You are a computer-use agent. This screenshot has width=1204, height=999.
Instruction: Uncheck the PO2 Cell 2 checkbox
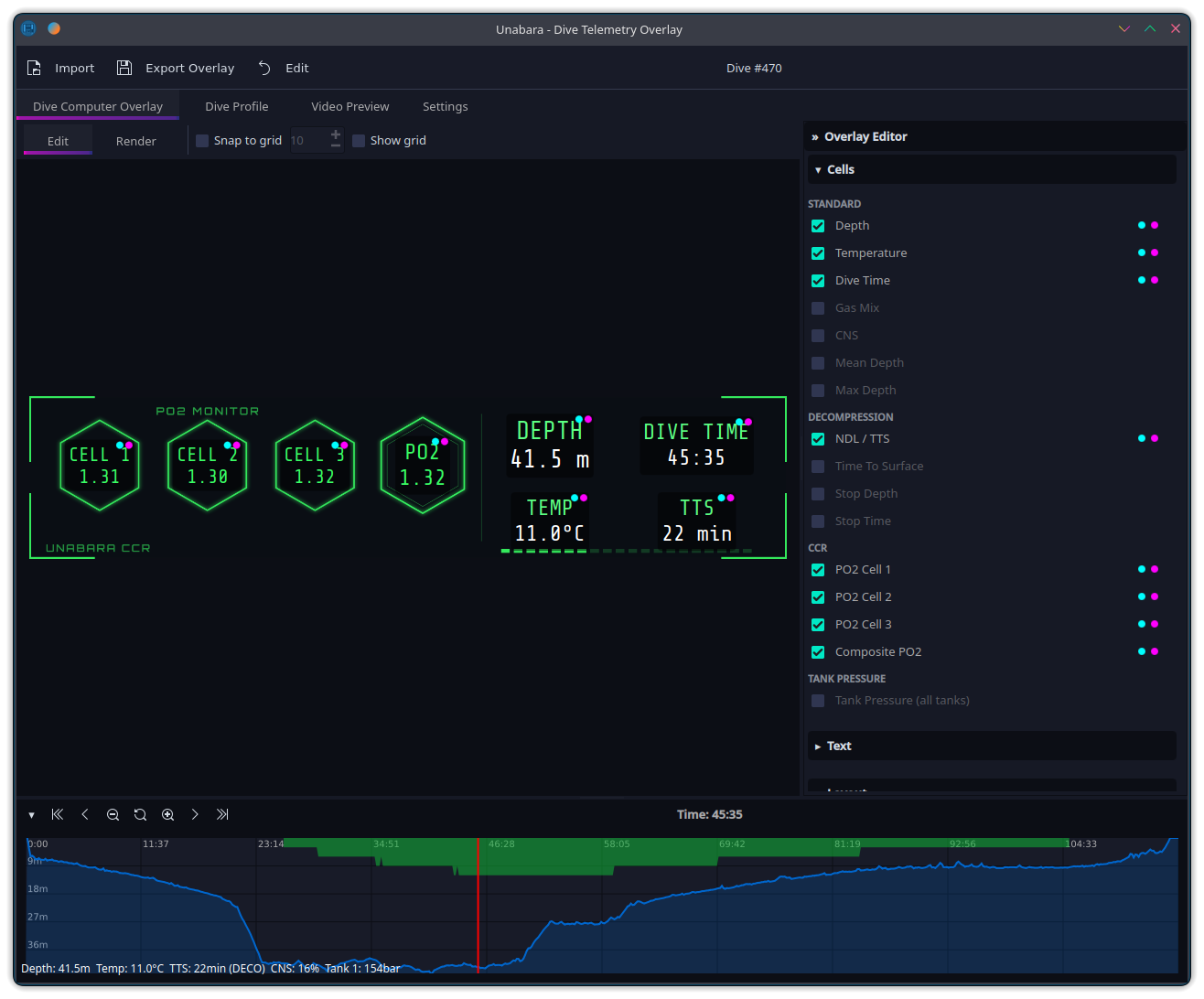click(818, 597)
